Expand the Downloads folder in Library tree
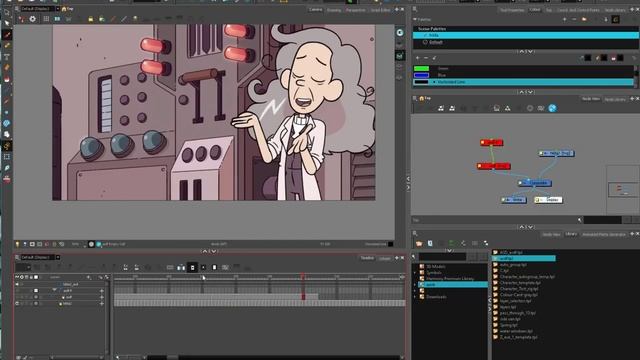Screen dimensions: 640x360 (415, 297)
